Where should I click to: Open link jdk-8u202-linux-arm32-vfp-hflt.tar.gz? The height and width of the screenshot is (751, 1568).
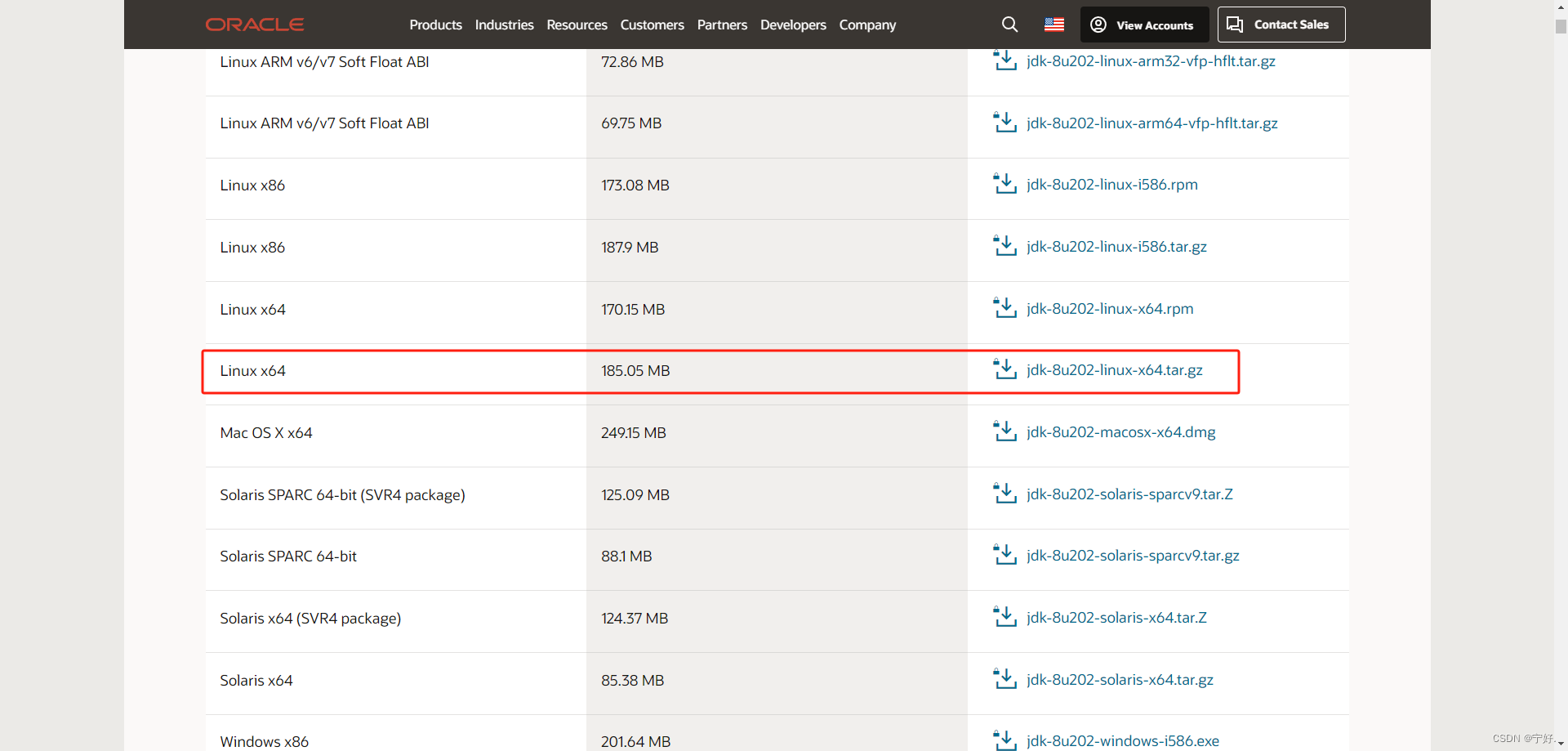pos(1151,61)
